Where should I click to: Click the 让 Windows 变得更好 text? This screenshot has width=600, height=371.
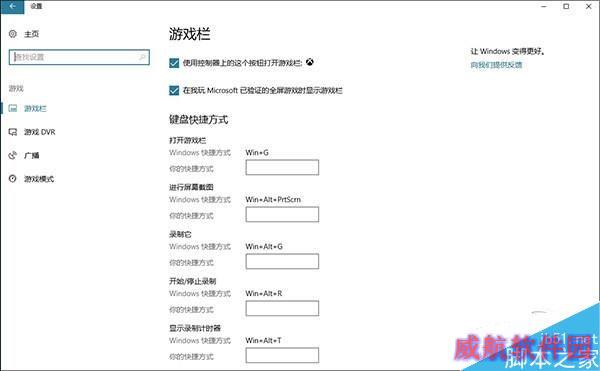click(x=508, y=51)
